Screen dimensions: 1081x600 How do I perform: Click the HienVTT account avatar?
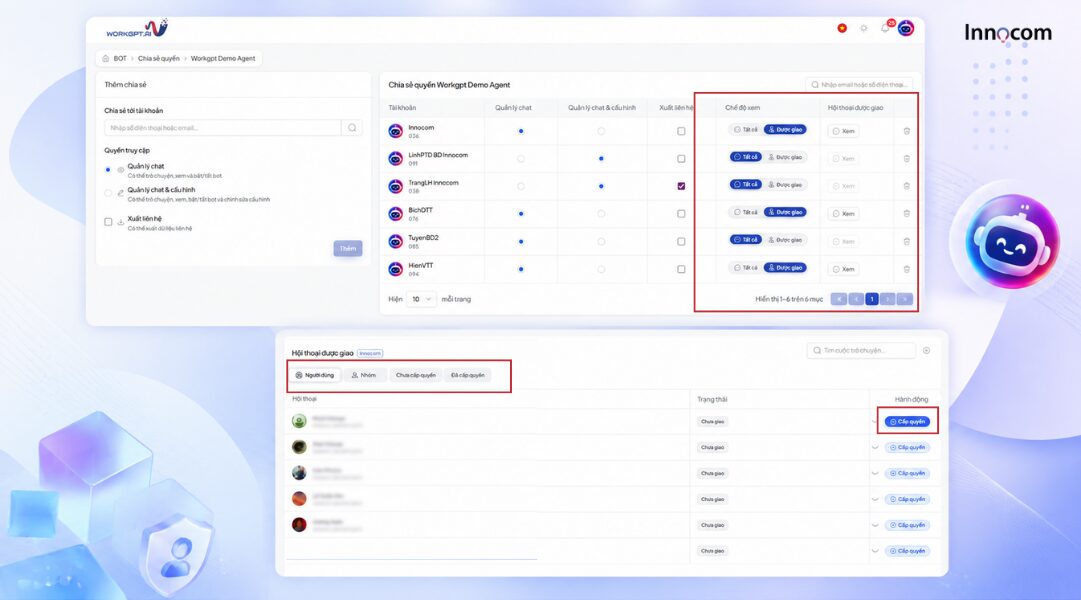396,269
